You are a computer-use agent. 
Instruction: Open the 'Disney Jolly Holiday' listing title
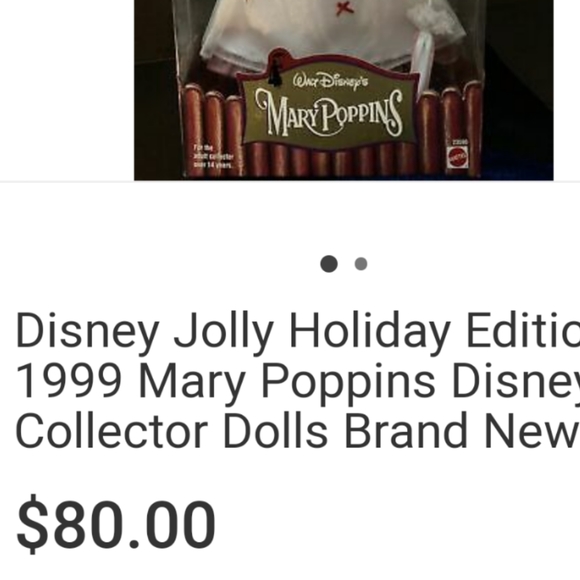coord(297,380)
